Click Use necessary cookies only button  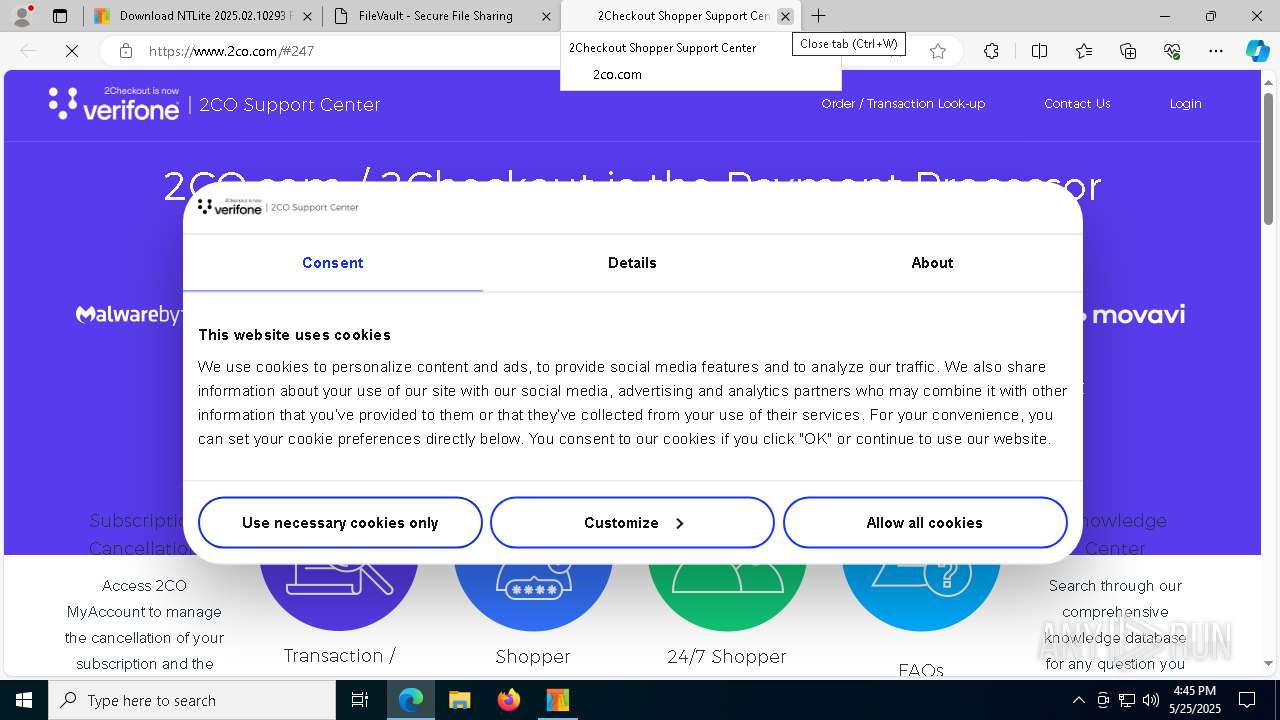(x=340, y=523)
